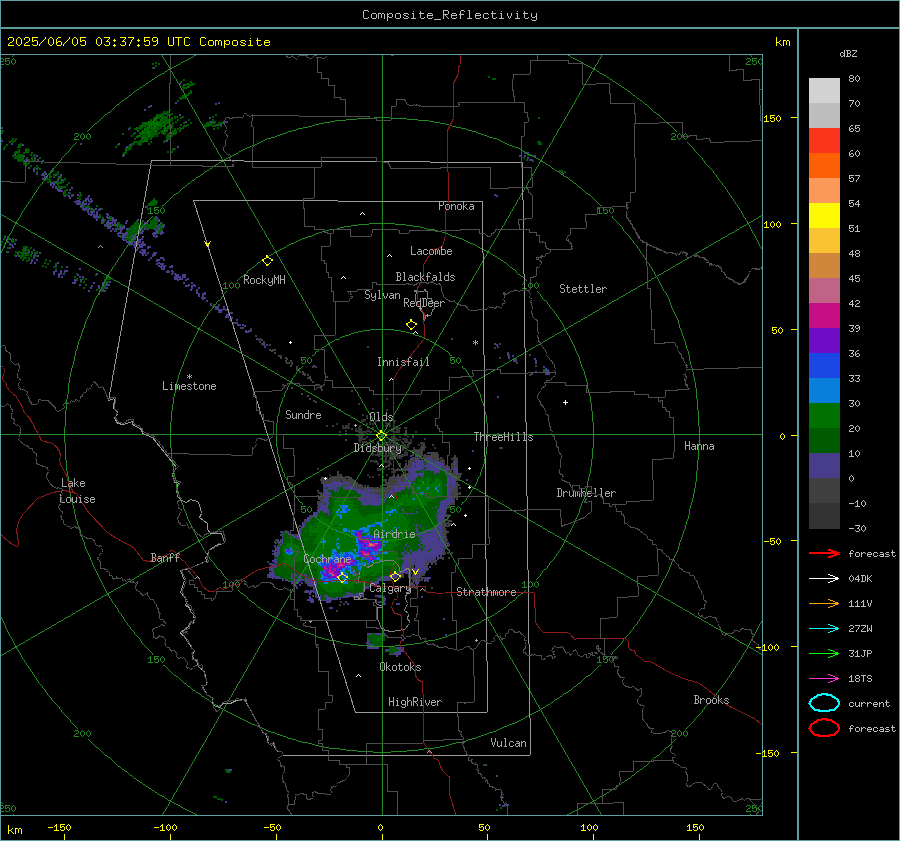Click the cyan current ellipse legend icon
Image resolution: width=900 pixels, height=841 pixels.
point(824,703)
